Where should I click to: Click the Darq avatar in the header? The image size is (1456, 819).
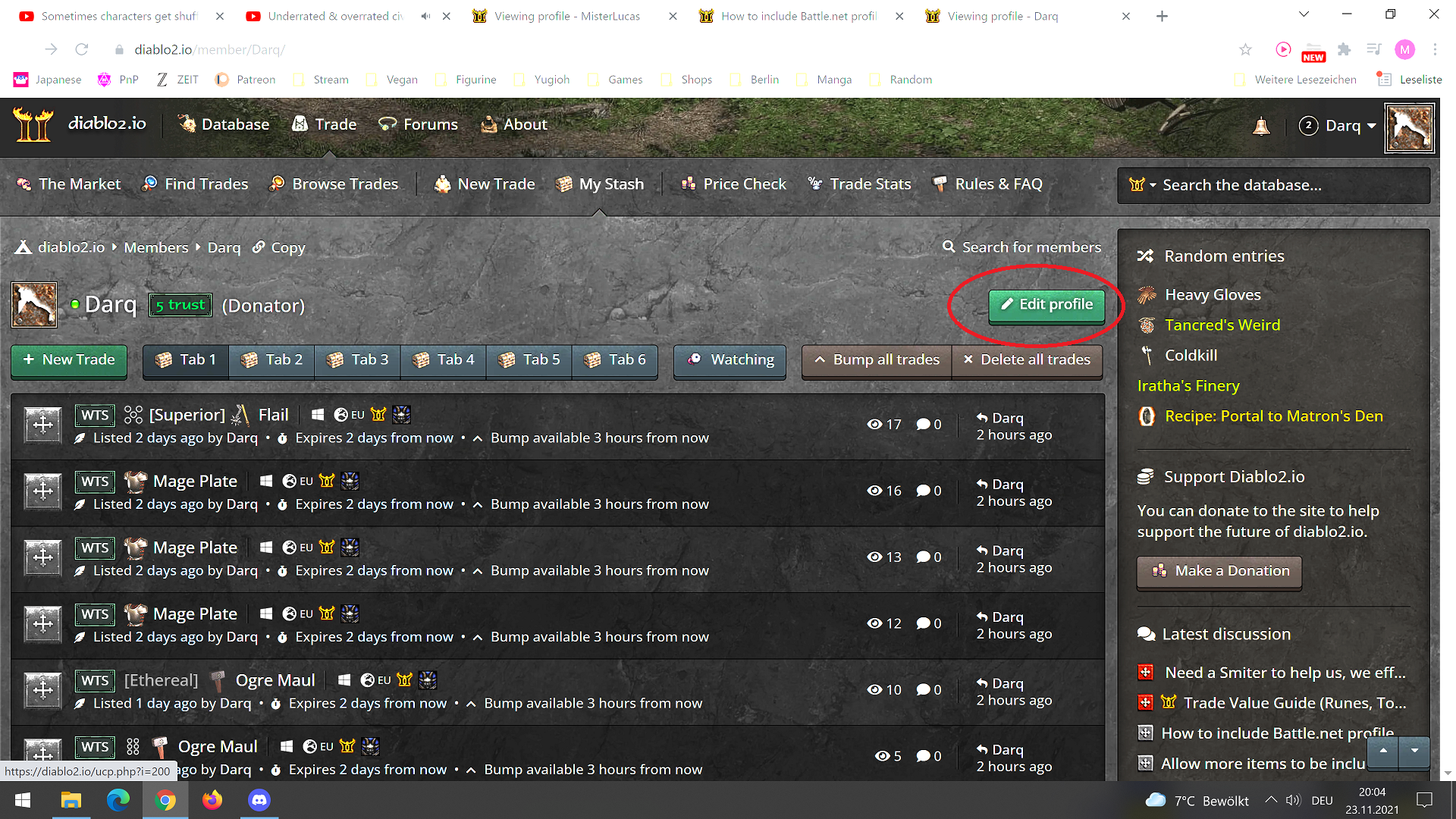click(x=1410, y=128)
